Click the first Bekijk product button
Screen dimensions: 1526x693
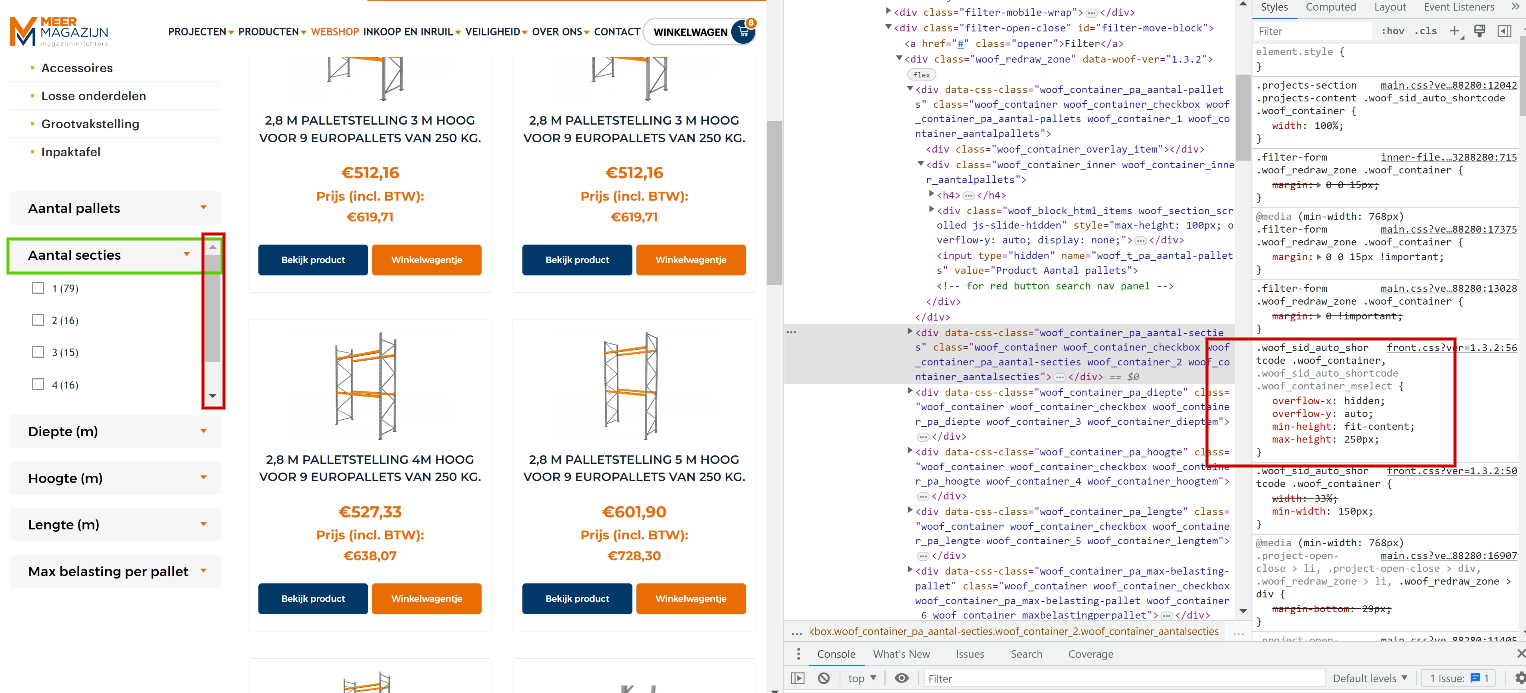313,260
